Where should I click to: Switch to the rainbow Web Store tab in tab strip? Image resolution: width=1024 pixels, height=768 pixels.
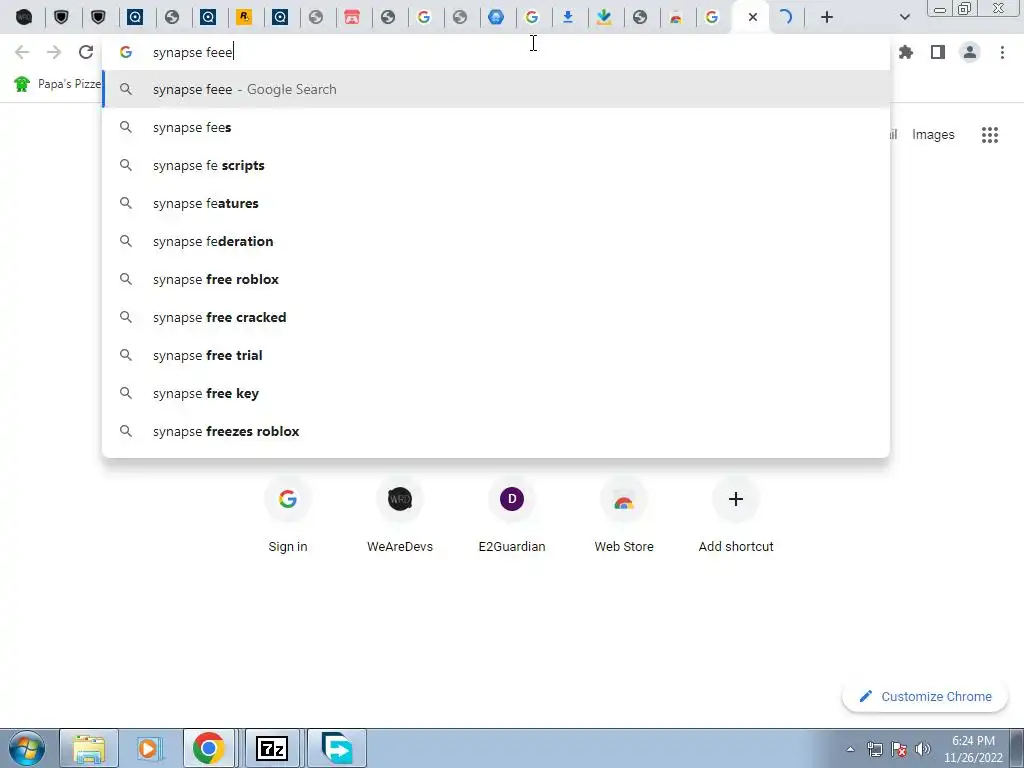tap(676, 17)
